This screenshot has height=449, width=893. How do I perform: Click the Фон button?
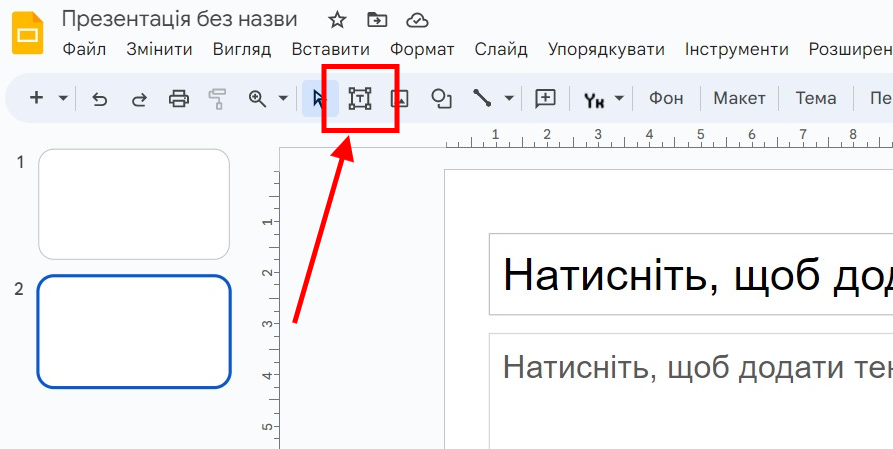[x=666, y=99]
